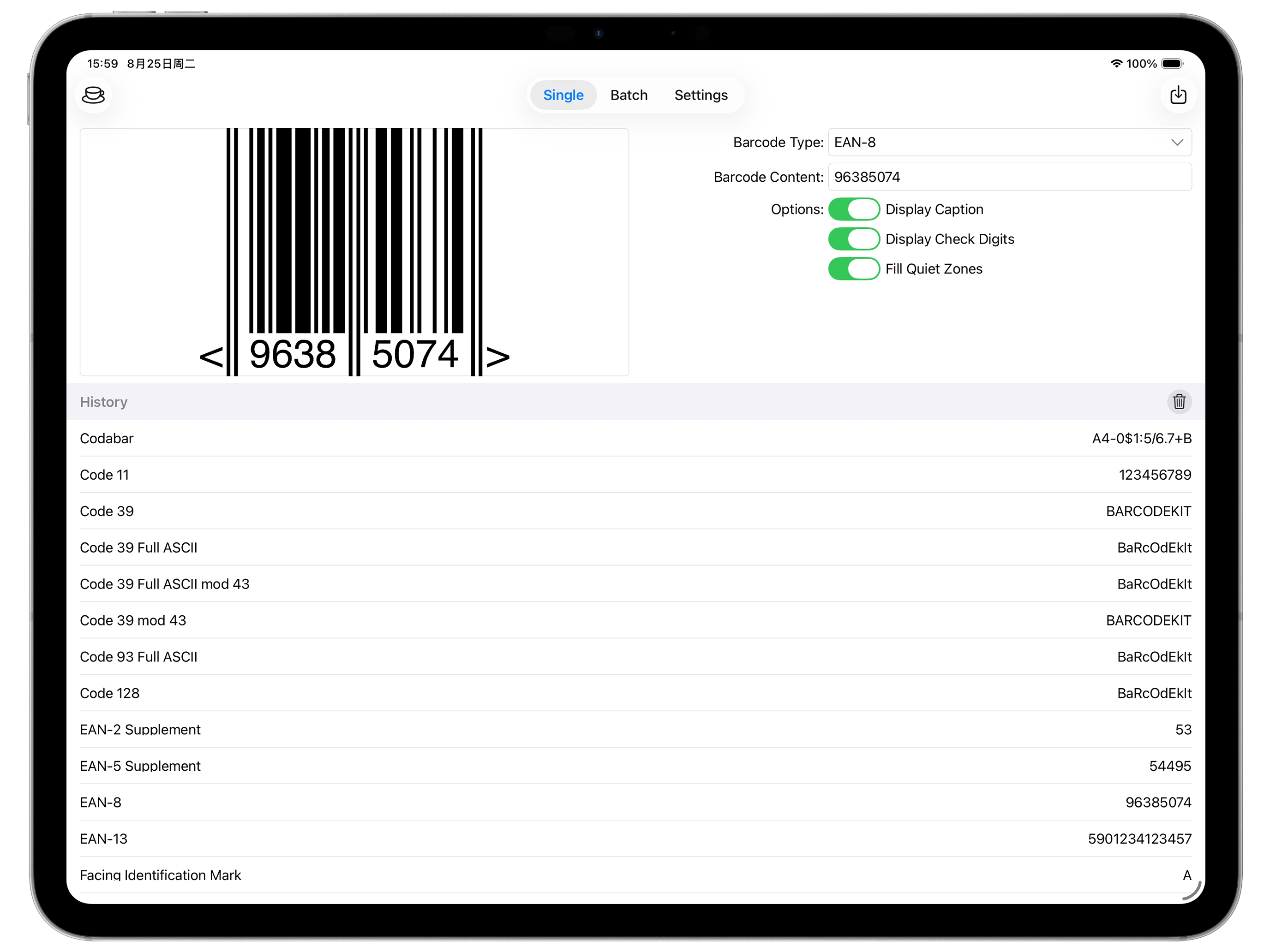Tap the battery status icon
The image size is (1270, 952).
click(x=1172, y=64)
